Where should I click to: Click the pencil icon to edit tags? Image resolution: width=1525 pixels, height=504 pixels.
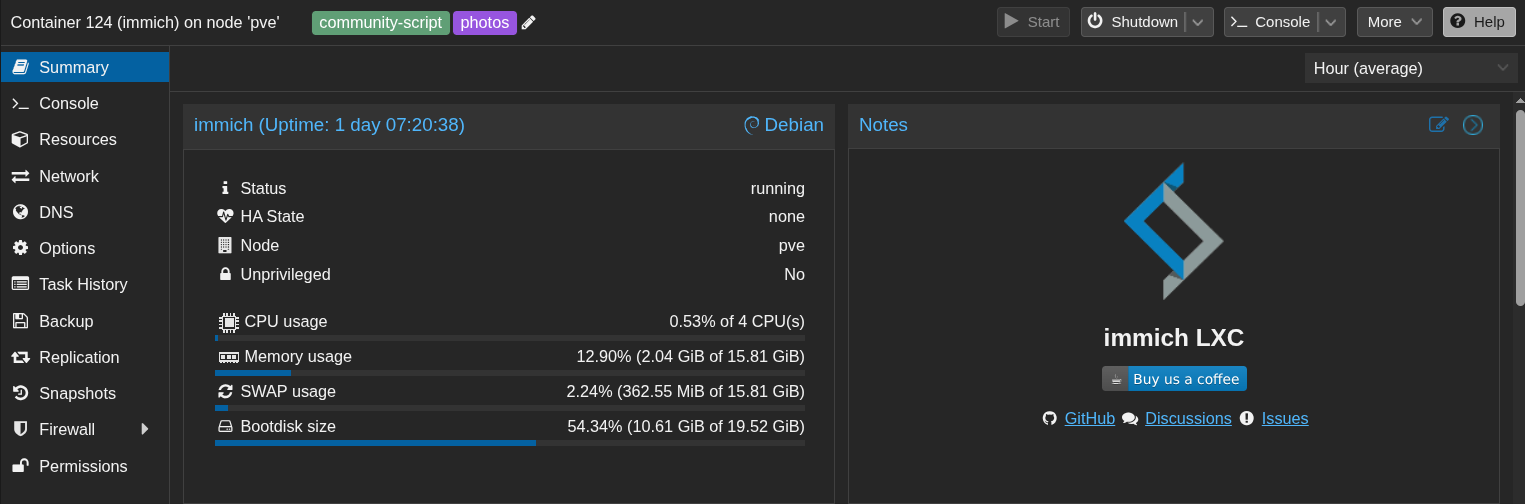tap(529, 23)
